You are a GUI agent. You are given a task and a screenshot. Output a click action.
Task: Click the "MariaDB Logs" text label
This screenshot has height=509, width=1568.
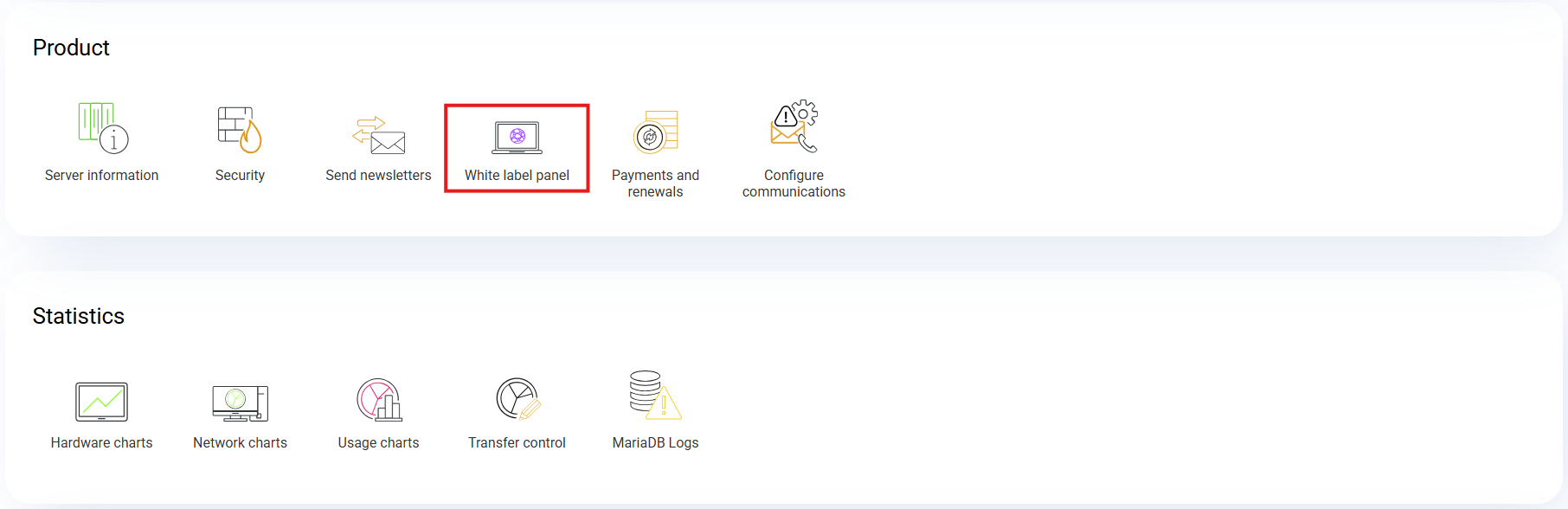coord(655,443)
